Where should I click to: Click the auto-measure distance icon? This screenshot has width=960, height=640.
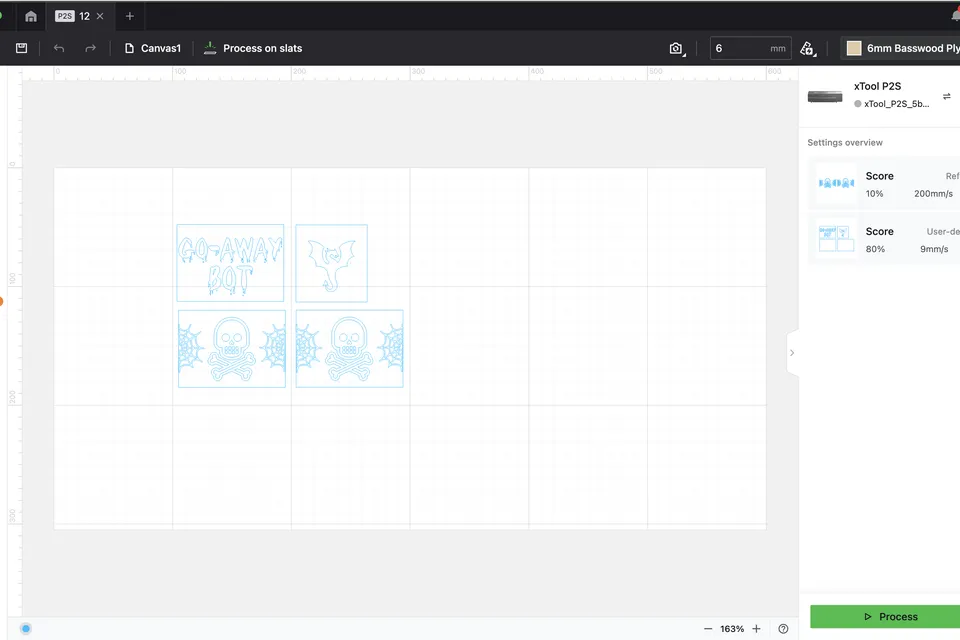click(x=808, y=48)
